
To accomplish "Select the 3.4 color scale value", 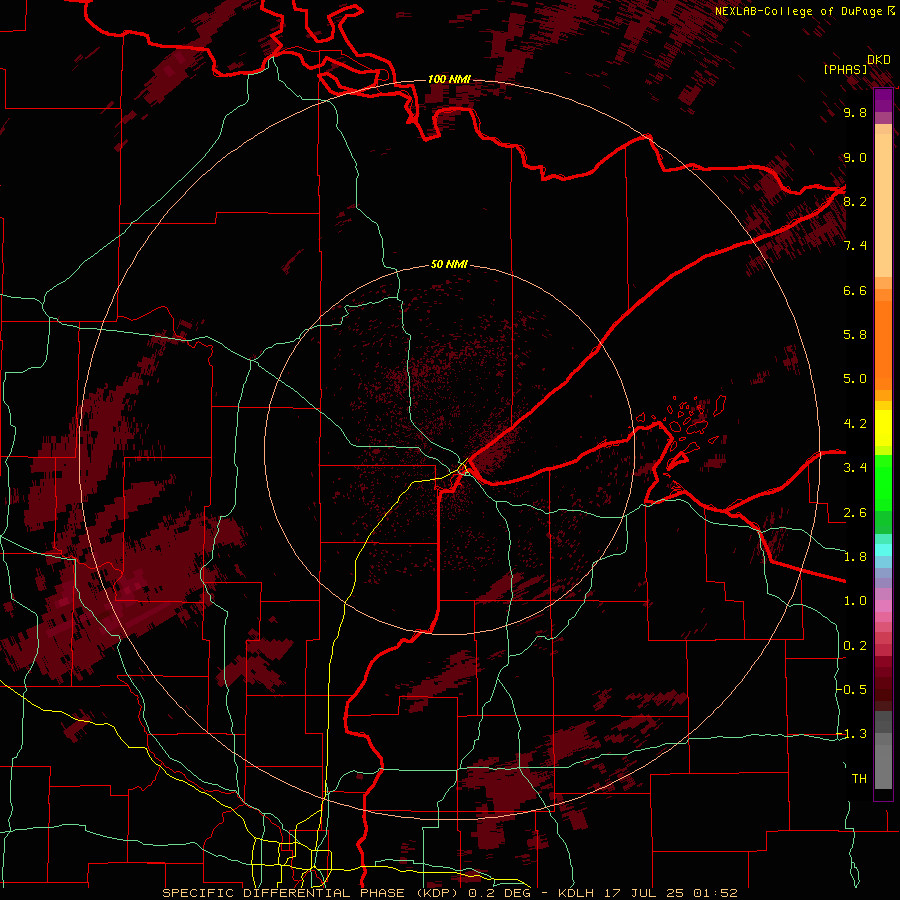I will point(855,468).
